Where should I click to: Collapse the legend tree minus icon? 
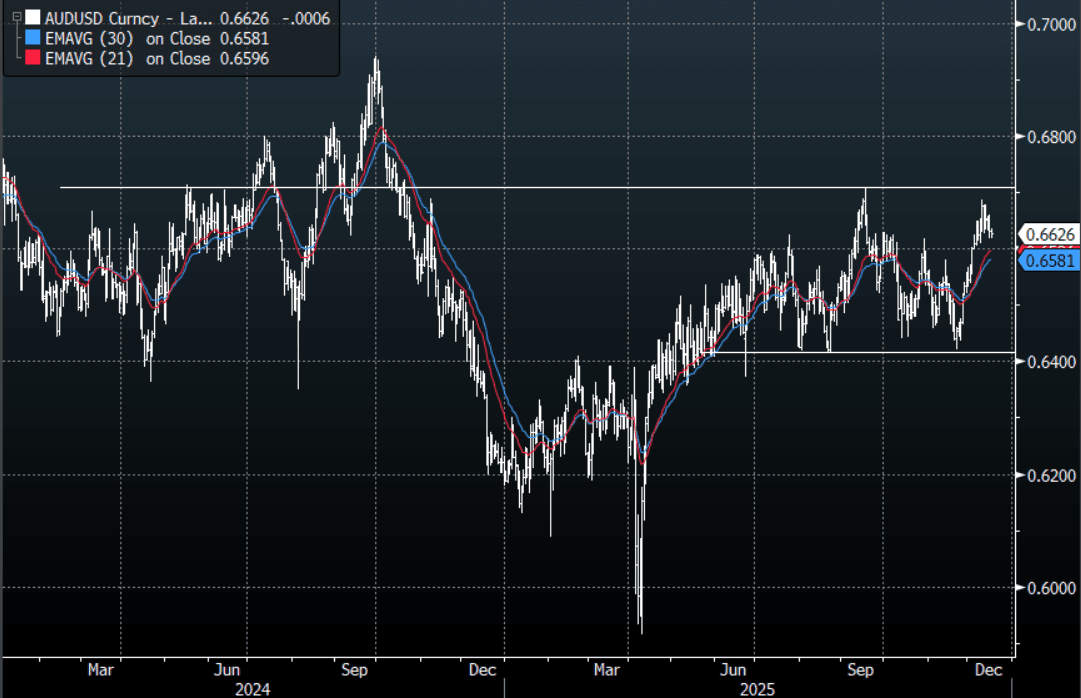pos(15,17)
